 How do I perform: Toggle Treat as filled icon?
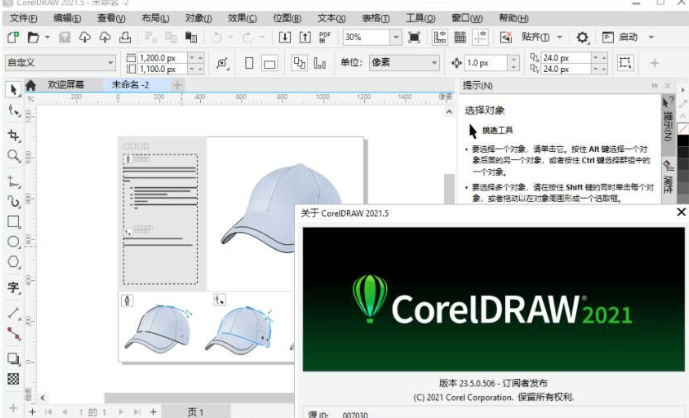click(625, 63)
